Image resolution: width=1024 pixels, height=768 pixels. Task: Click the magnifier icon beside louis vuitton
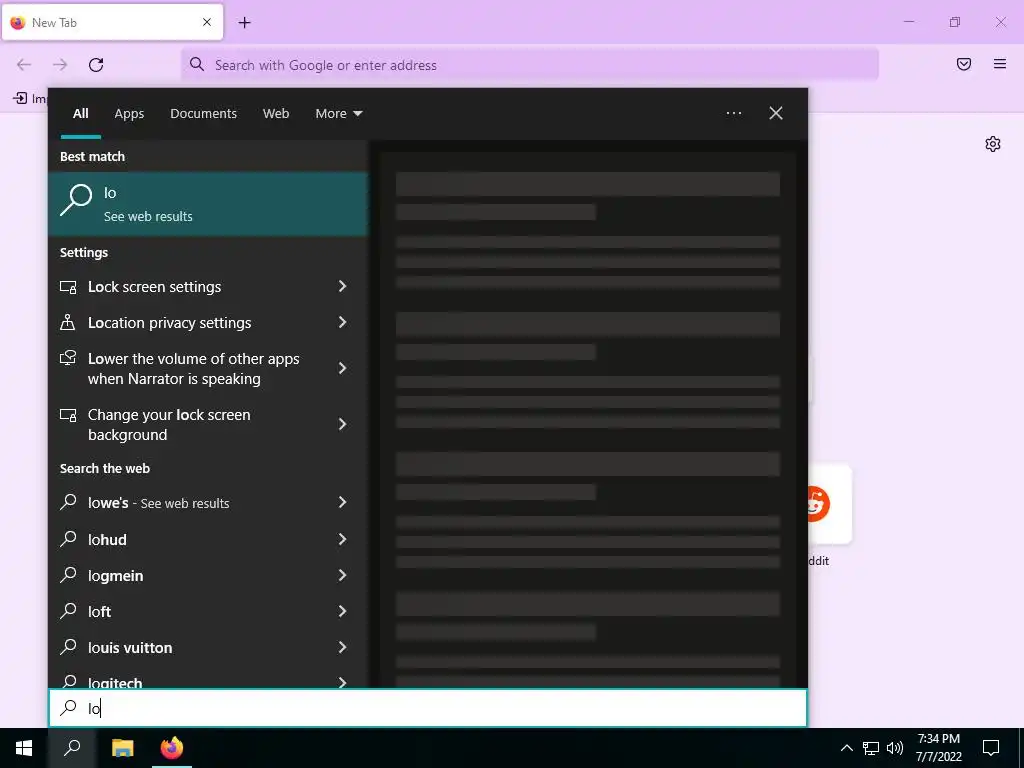coord(69,647)
